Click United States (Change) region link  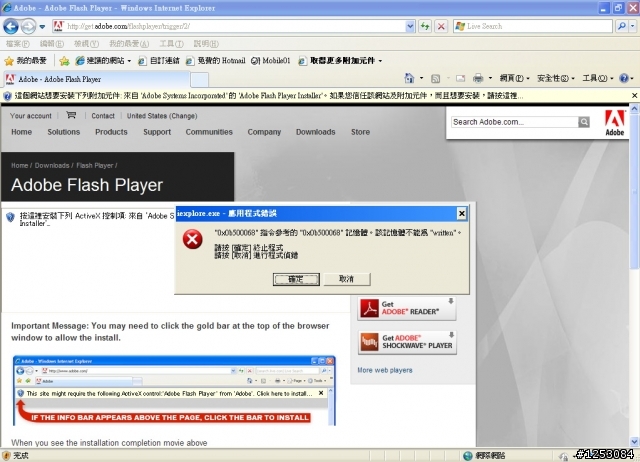(x=162, y=116)
